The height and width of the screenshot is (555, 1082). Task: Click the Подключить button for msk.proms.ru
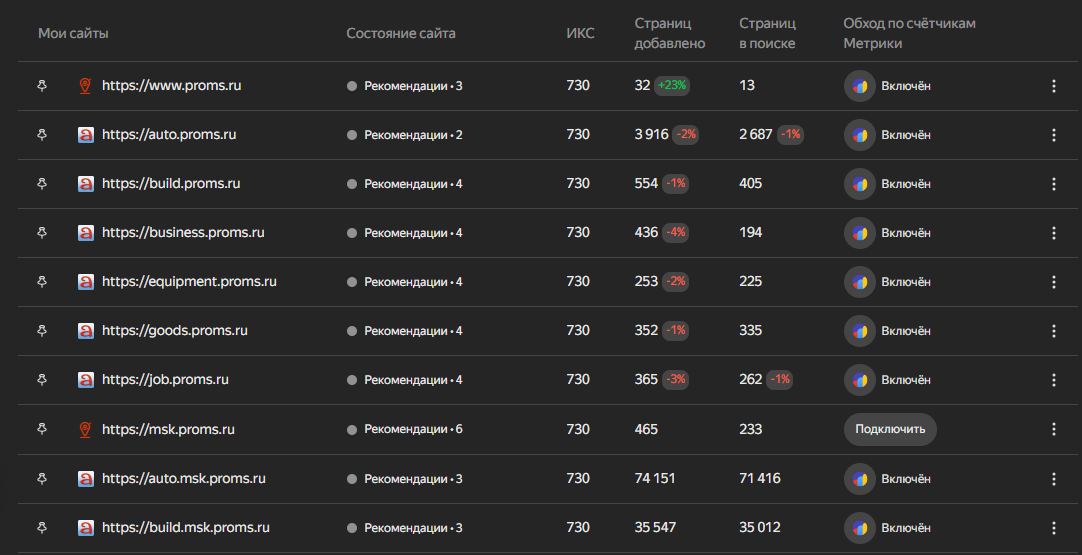click(890, 429)
